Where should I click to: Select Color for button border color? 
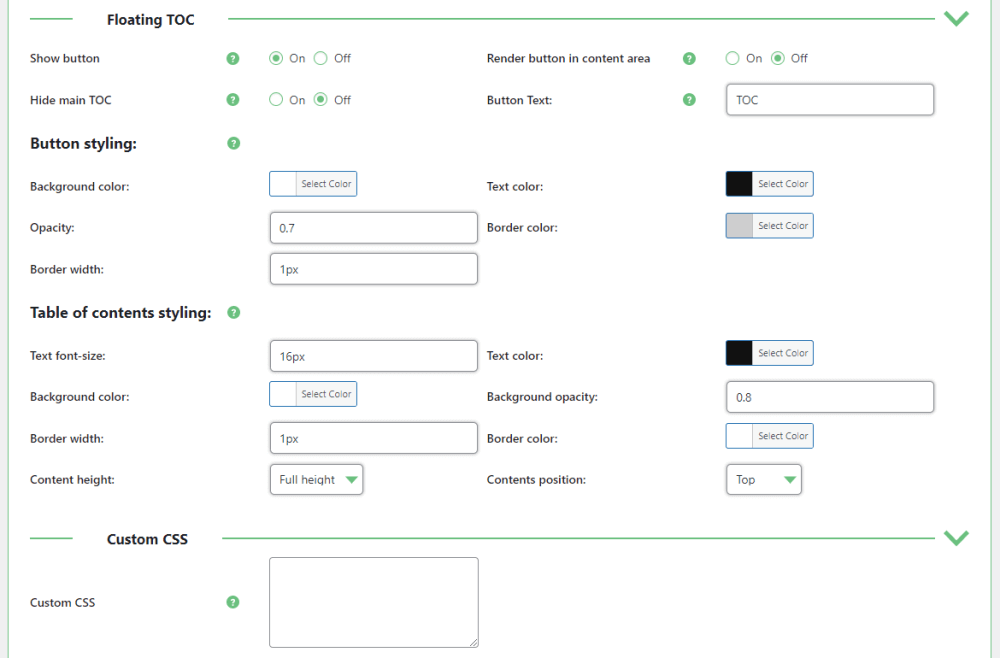click(x=782, y=226)
